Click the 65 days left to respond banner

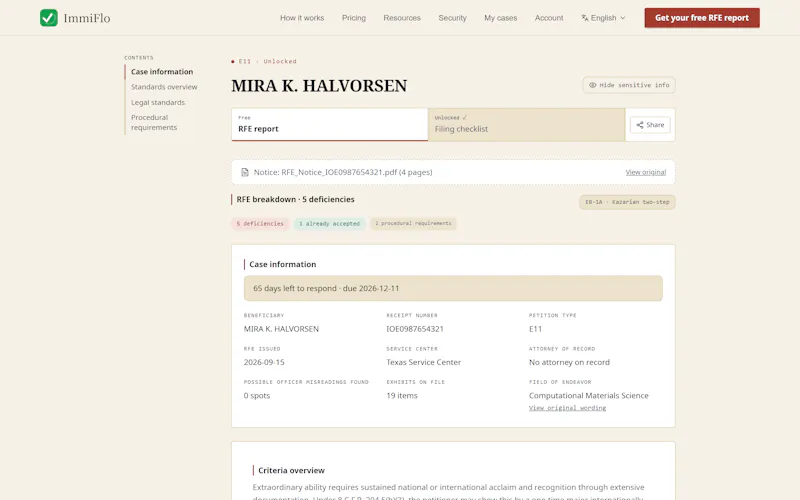point(453,288)
